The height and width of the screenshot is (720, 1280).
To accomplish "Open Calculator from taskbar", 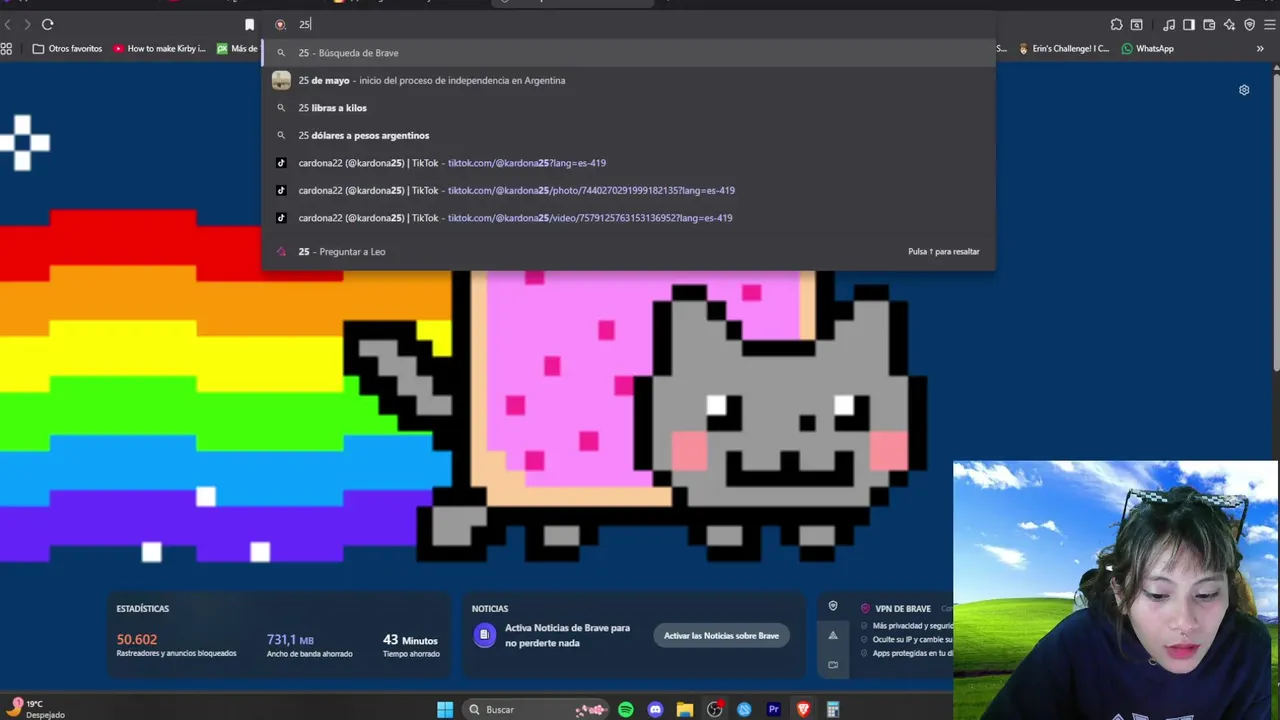I will coord(833,710).
